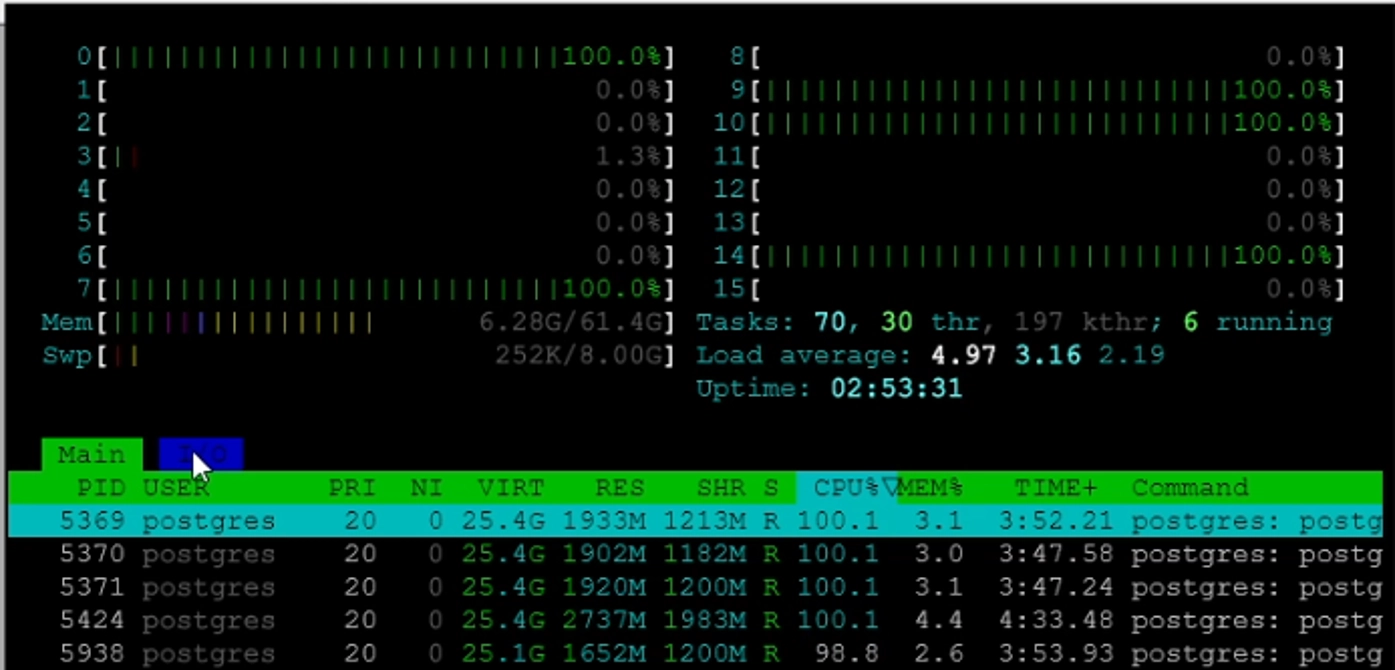This screenshot has width=1395, height=670.
Task: Click the CPU% sort column header
Action: [x=845, y=488]
